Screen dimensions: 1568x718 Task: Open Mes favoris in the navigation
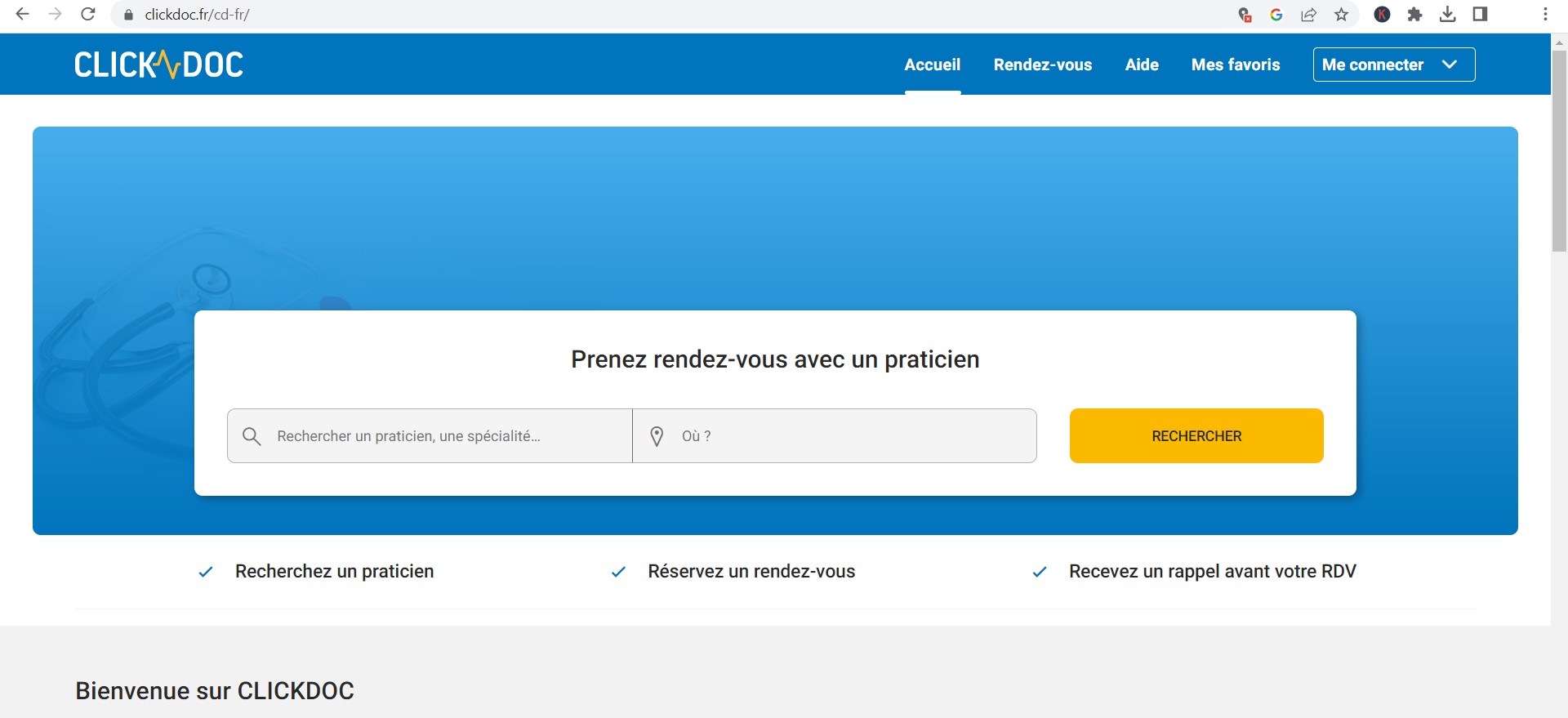[x=1235, y=65]
